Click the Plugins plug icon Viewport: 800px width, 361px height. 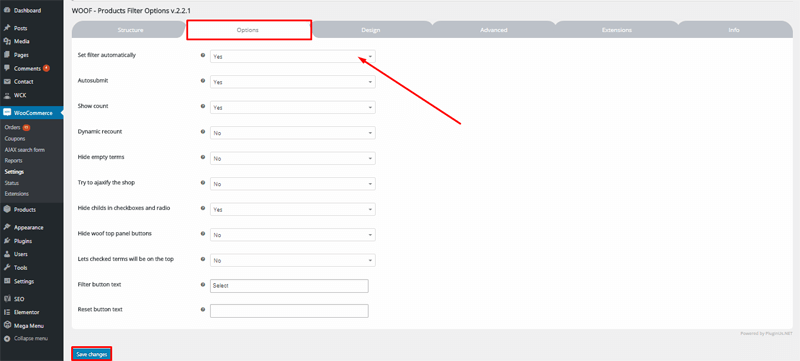coord(7,241)
